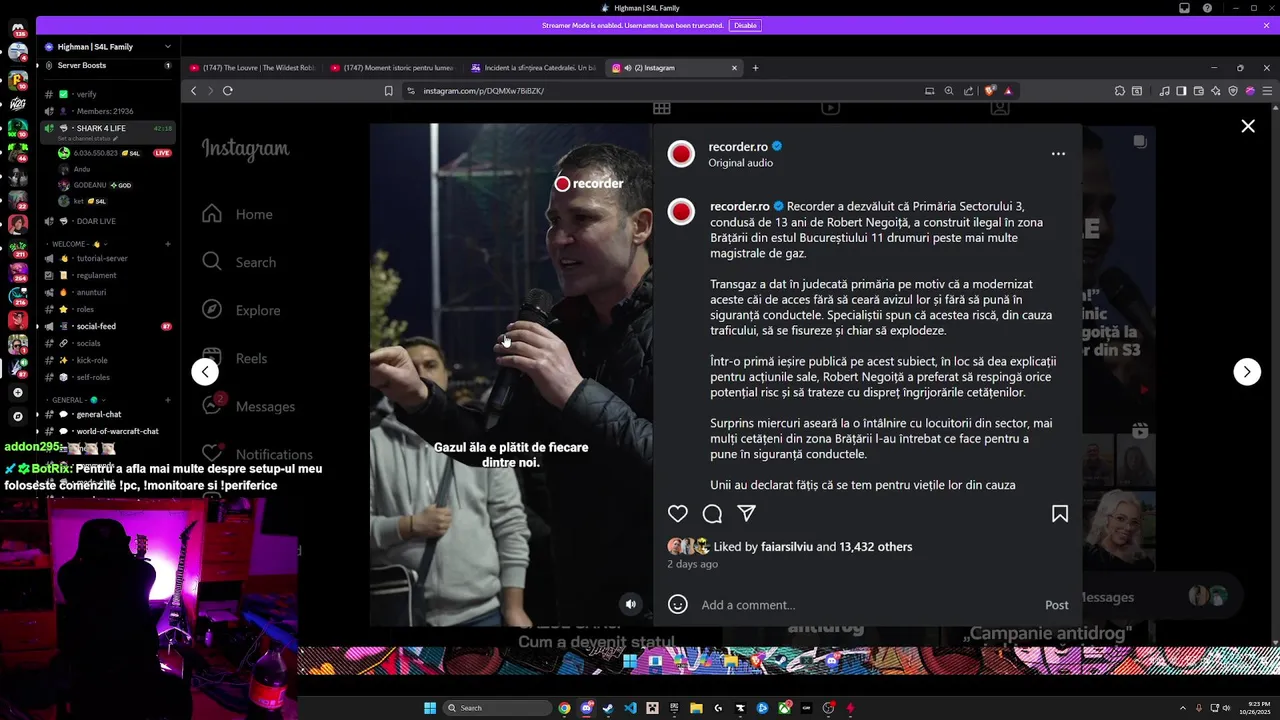
Task: Share the post via paper plane icon
Action: tap(746, 513)
